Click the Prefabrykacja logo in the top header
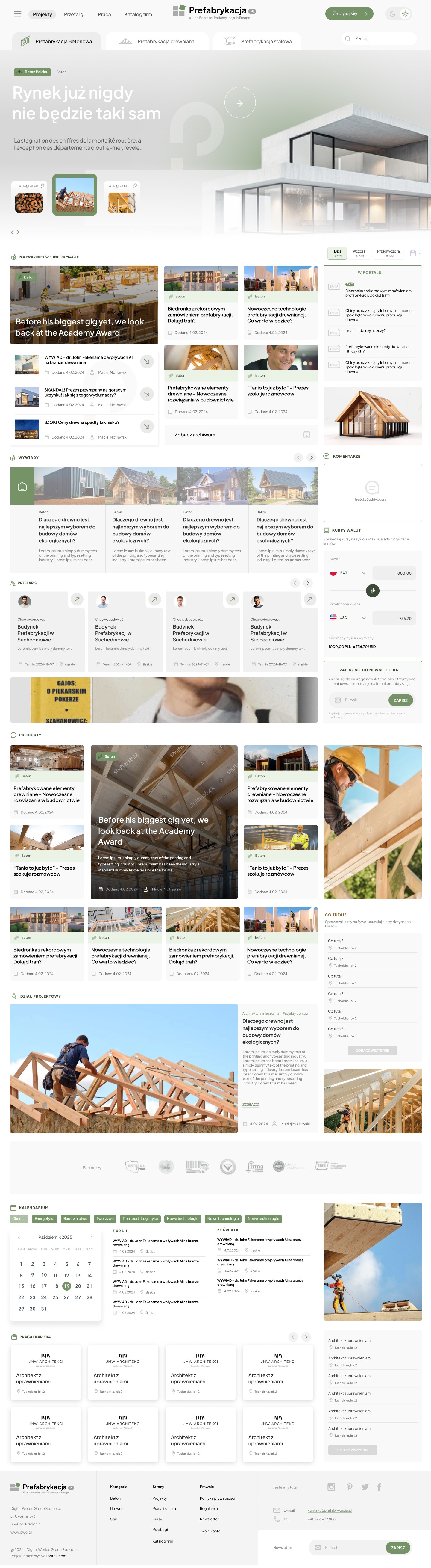 (214, 12)
